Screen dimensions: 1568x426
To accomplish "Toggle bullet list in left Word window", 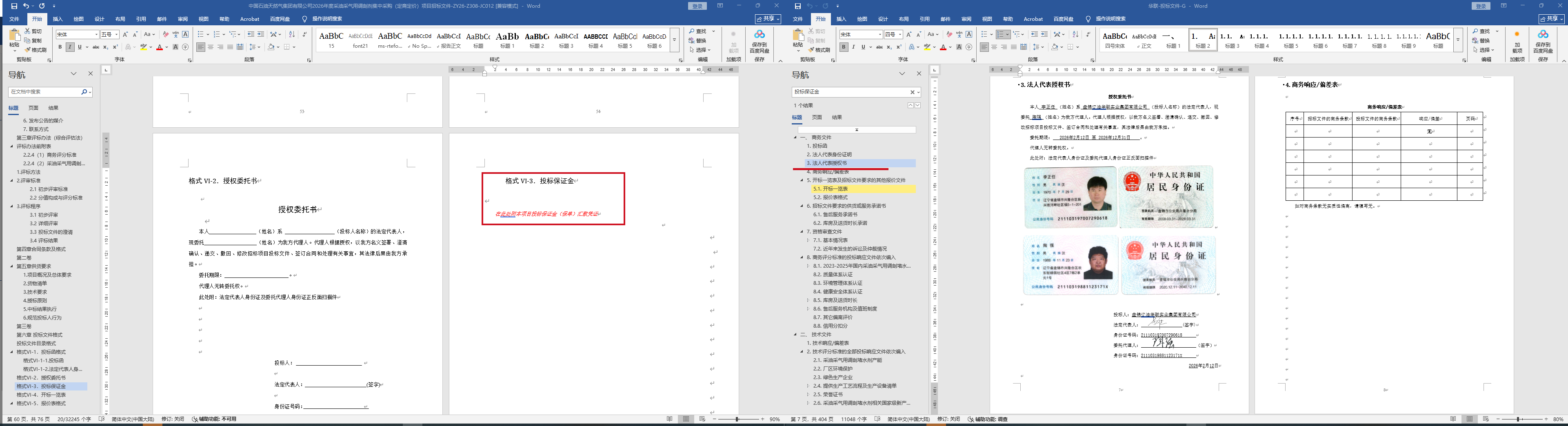I will click(201, 35).
